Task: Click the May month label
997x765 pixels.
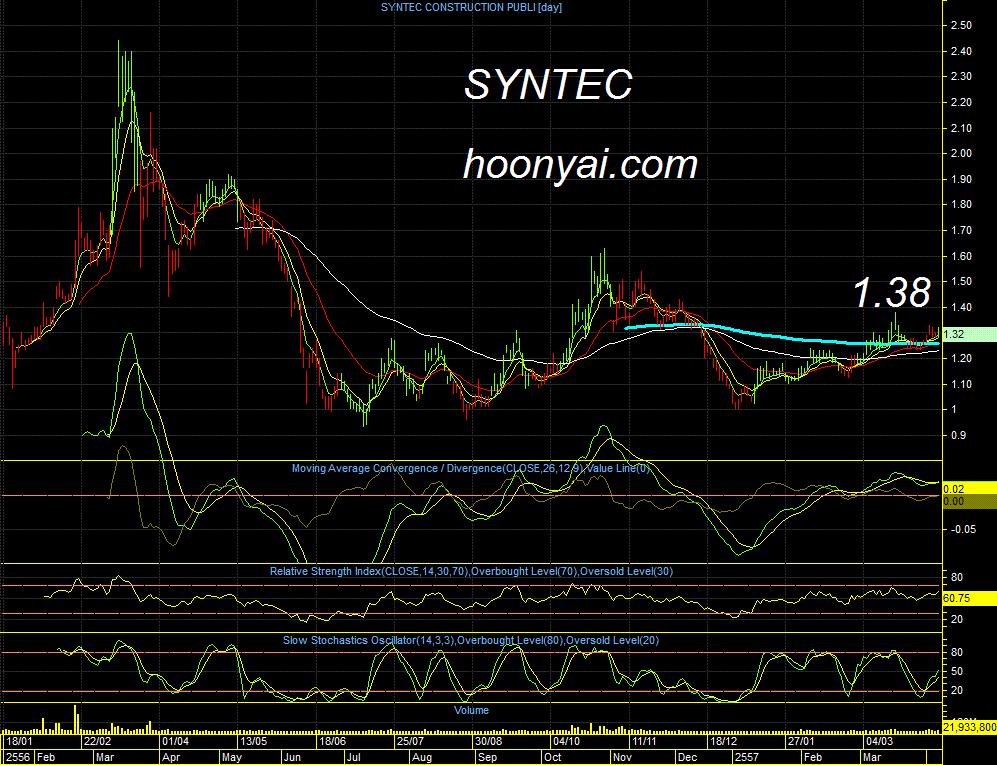Action: 232,757
